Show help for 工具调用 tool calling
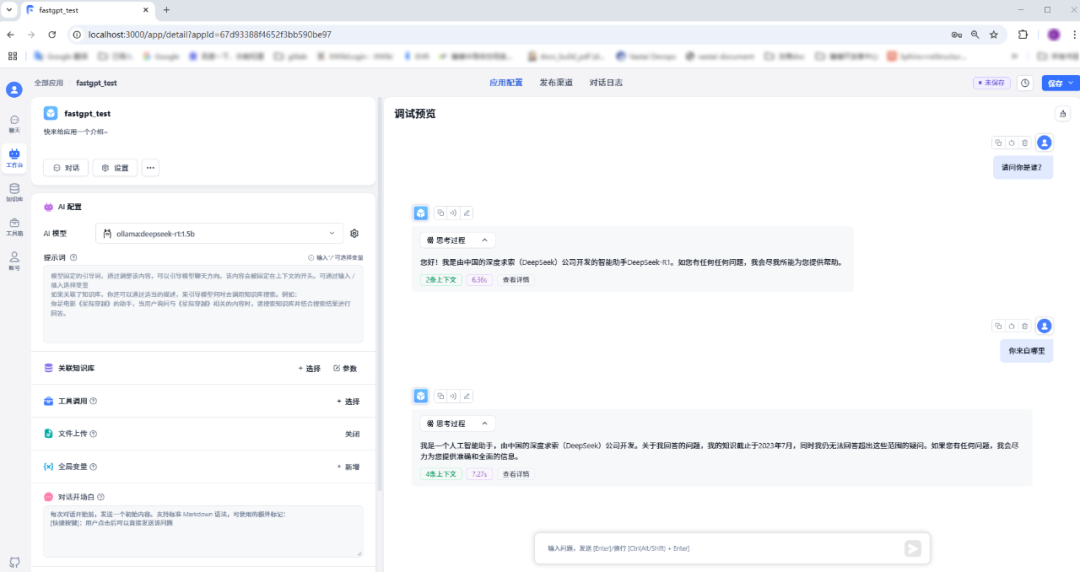1080x572 pixels. pos(94,401)
